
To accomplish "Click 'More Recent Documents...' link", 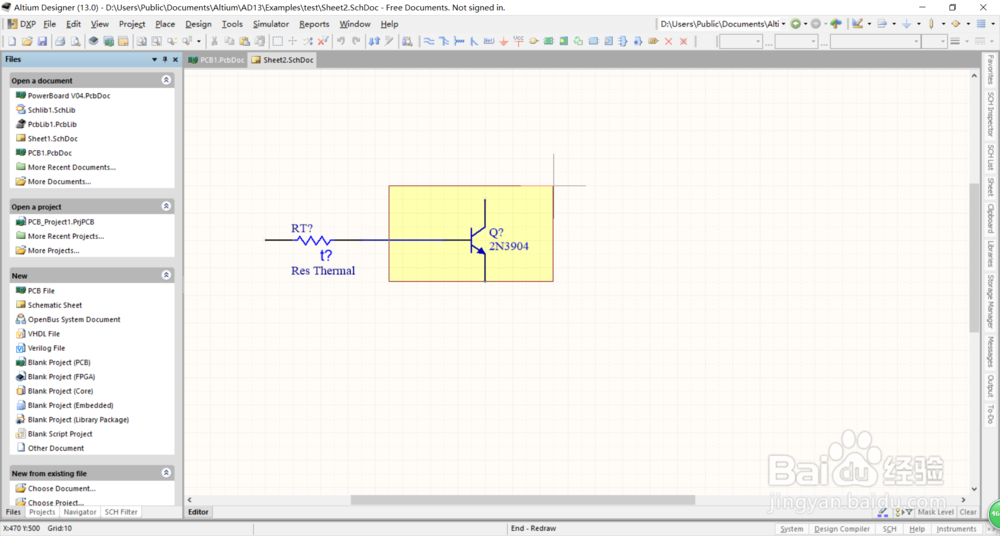I will coord(71,167).
